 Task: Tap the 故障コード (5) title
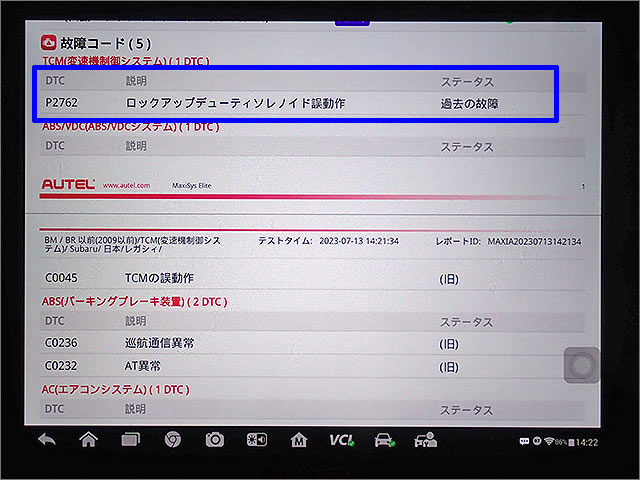coord(106,43)
